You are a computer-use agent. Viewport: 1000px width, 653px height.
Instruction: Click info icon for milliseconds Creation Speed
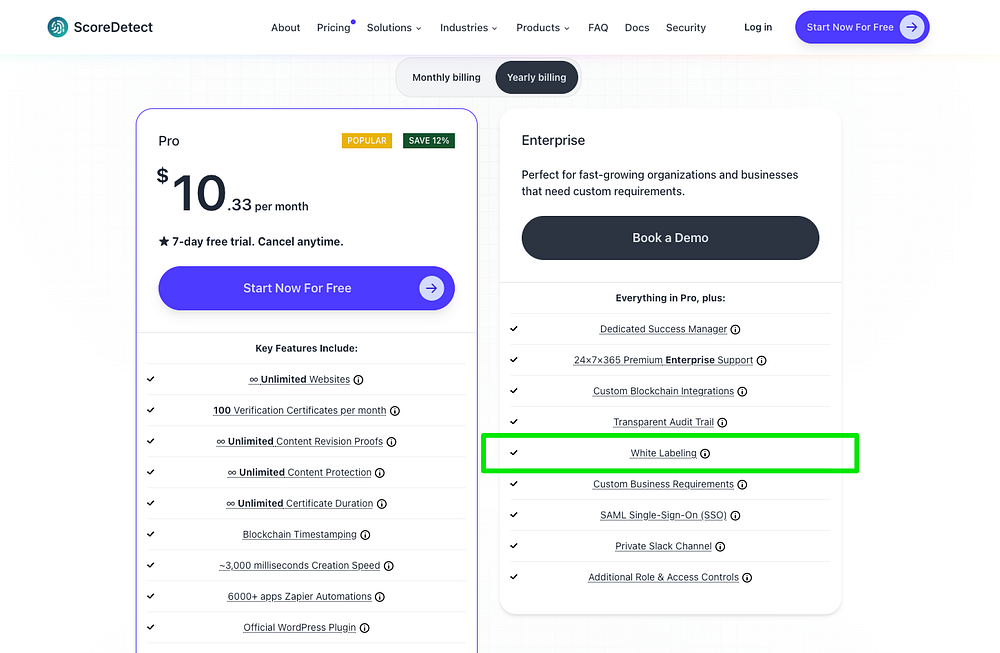[x=388, y=566]
